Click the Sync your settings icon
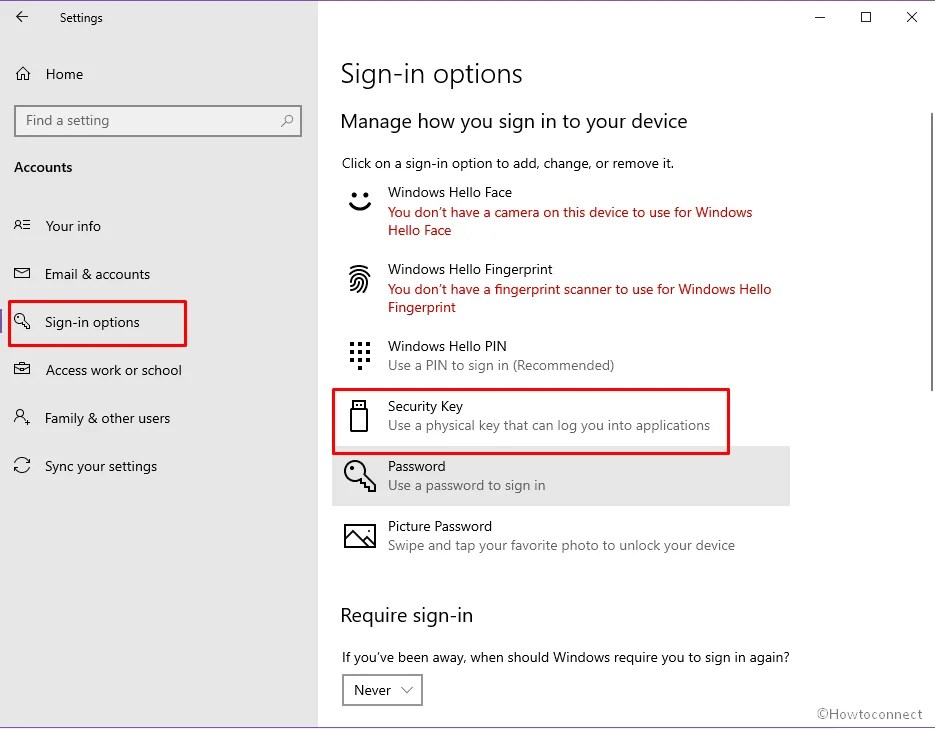Viewport: 935px width, 729px height. click(24, 466)
